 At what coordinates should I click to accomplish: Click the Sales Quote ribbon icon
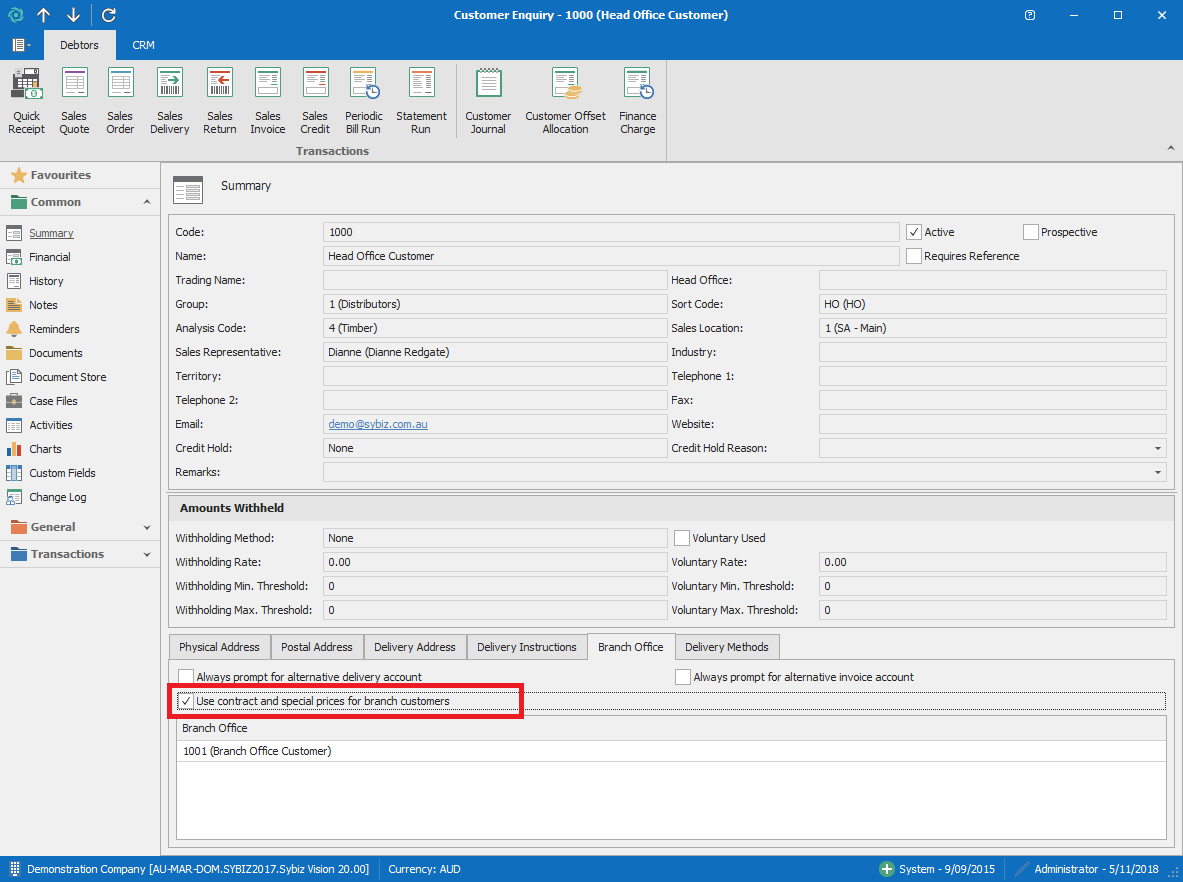74,102
